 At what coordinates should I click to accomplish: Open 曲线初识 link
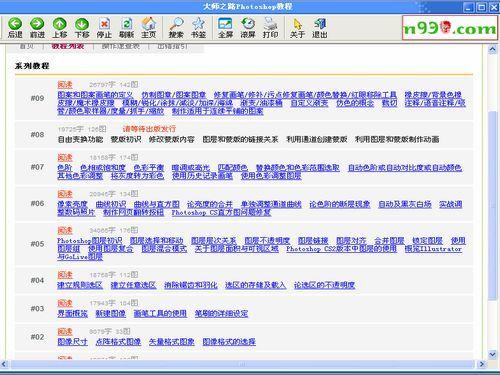pyautogui.click(x=111, y=204)
